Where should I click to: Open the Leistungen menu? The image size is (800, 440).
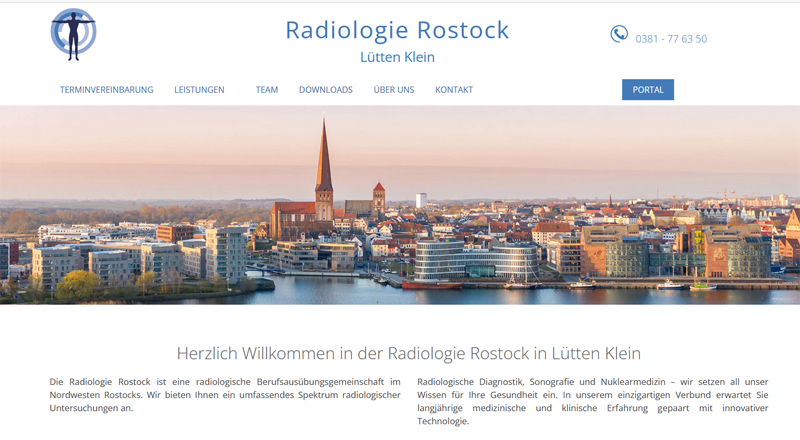199,90
